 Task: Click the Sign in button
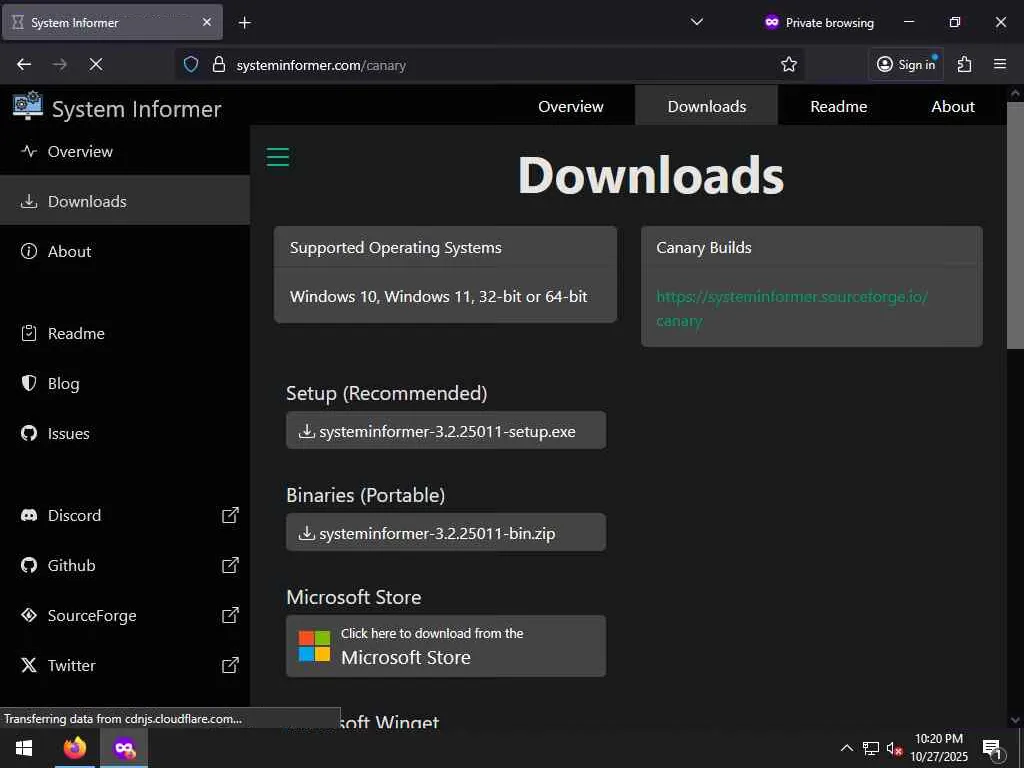pyautogui.click(x=906, y=64)
